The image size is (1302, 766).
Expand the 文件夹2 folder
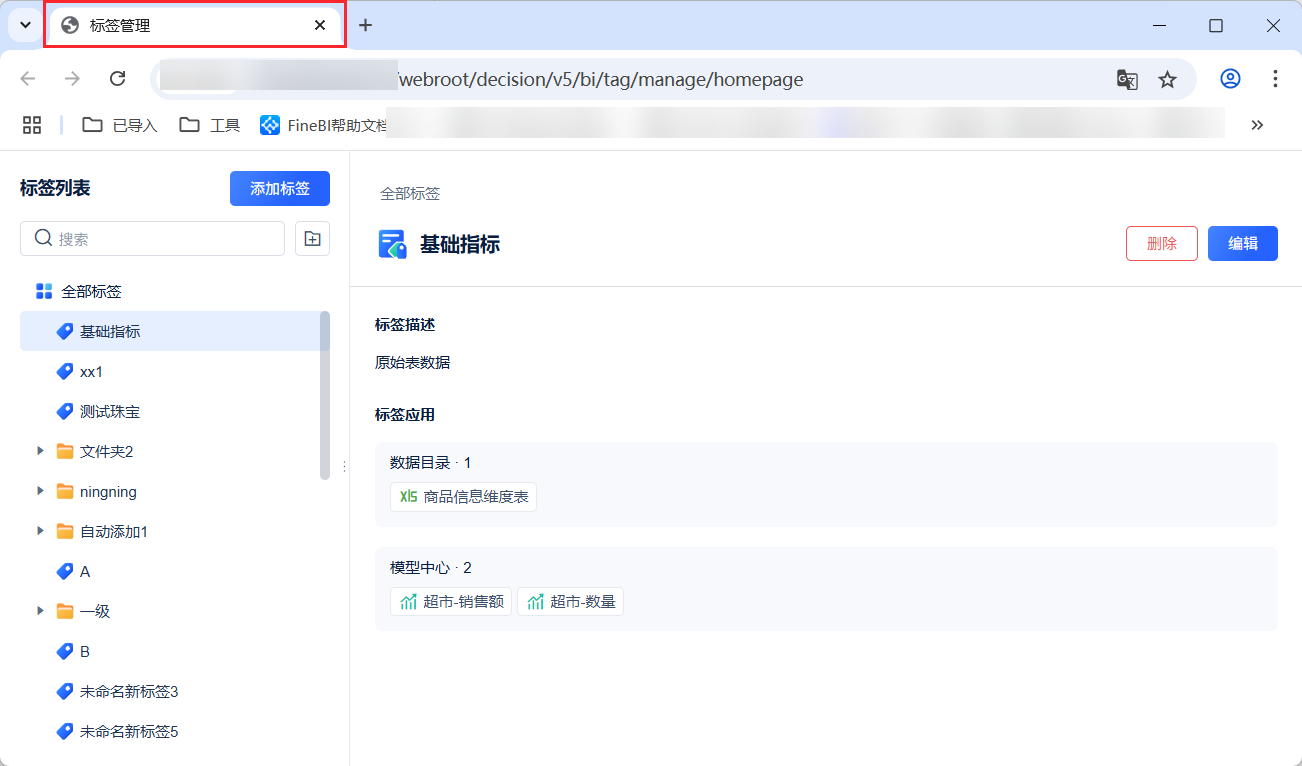tap(40, 451)
